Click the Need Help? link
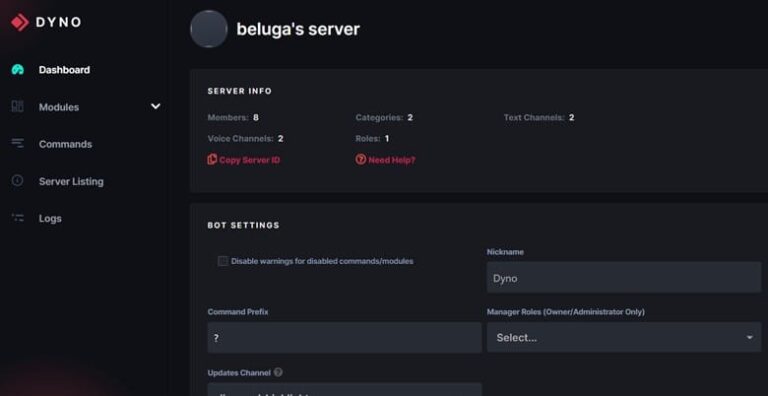This screenshot has height=396, width=768. tap(391, 160)
